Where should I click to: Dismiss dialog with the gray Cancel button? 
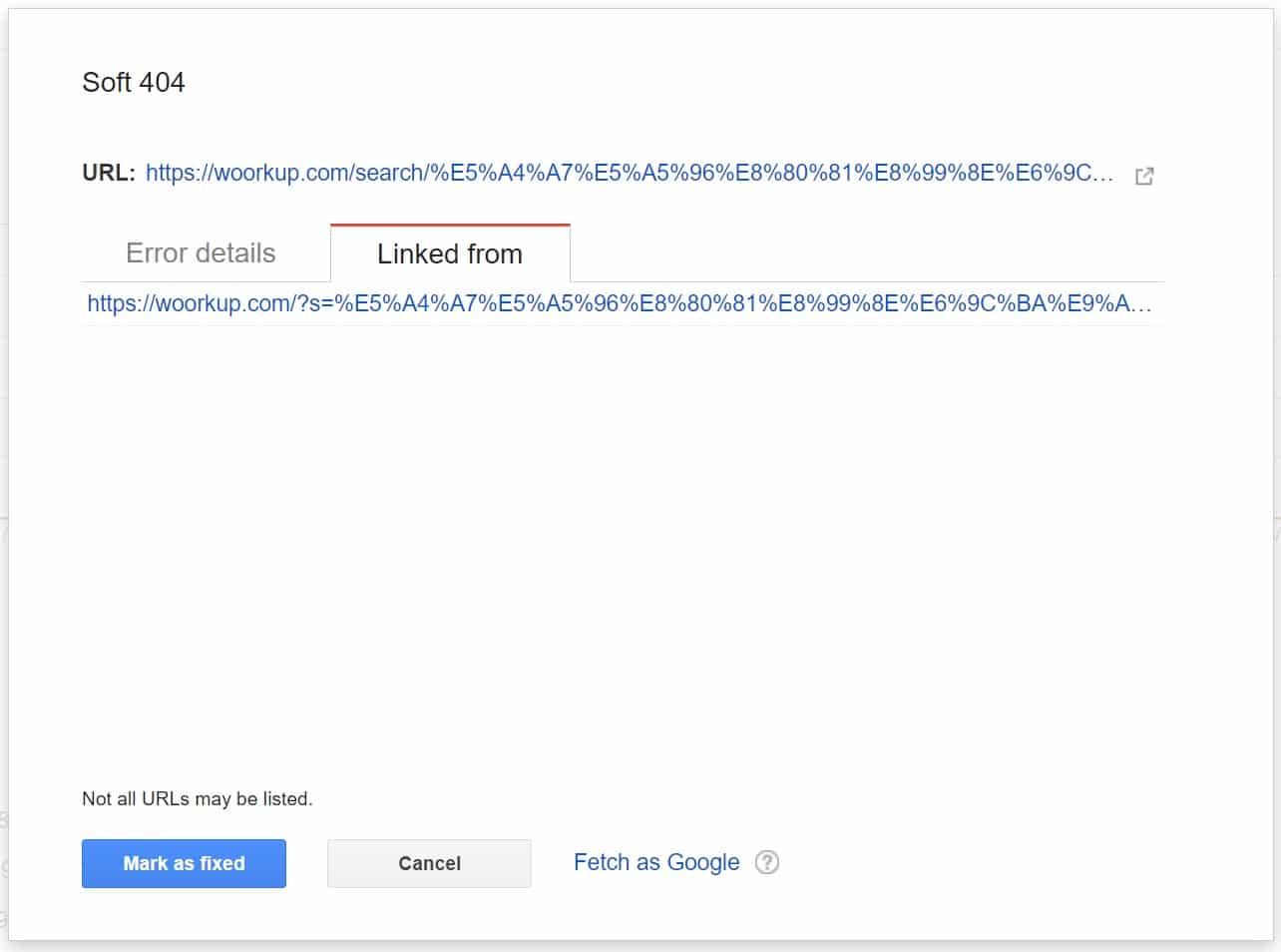[429, 863]
